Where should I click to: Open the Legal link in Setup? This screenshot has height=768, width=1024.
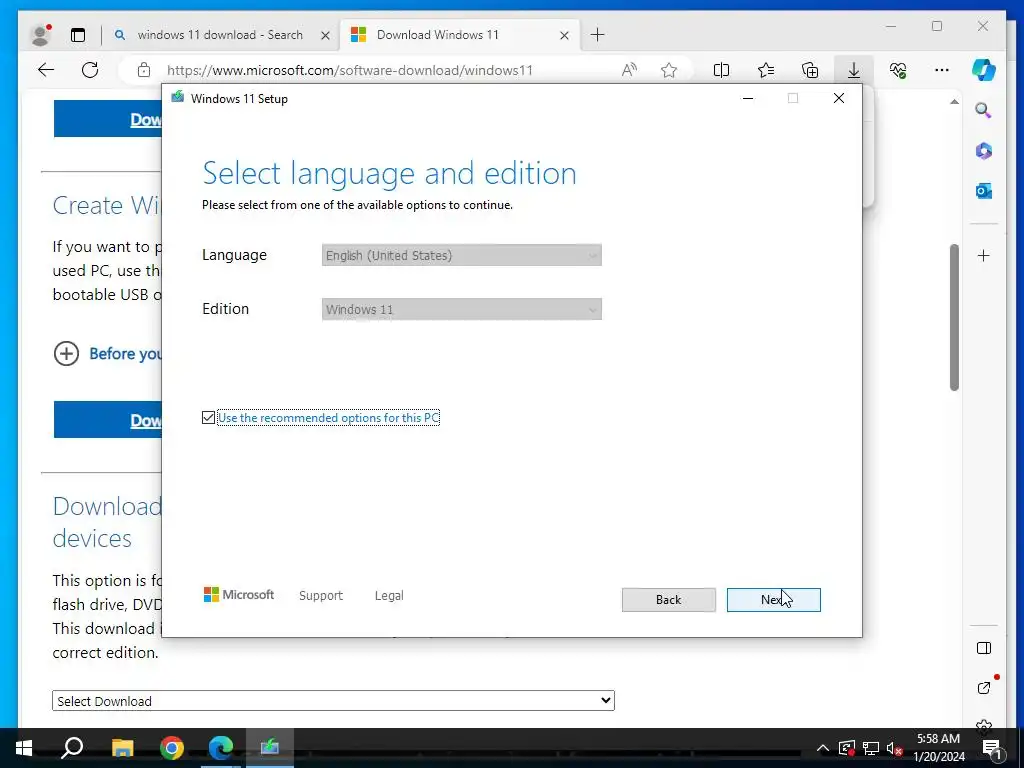coord(389,596)
